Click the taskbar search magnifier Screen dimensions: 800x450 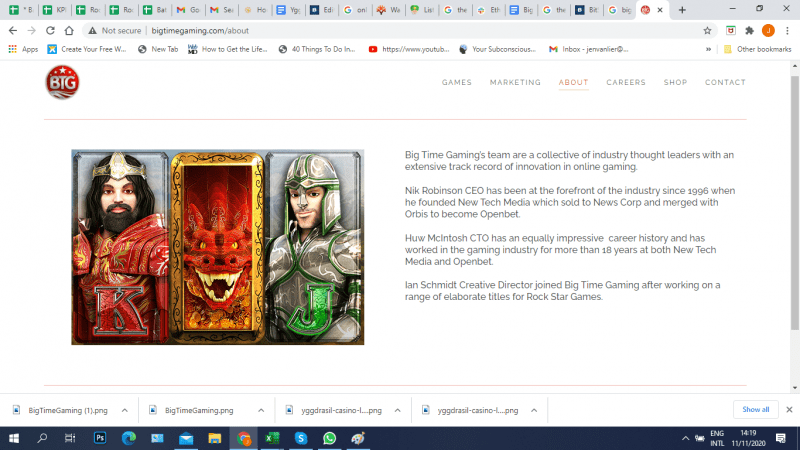point(42,438)
